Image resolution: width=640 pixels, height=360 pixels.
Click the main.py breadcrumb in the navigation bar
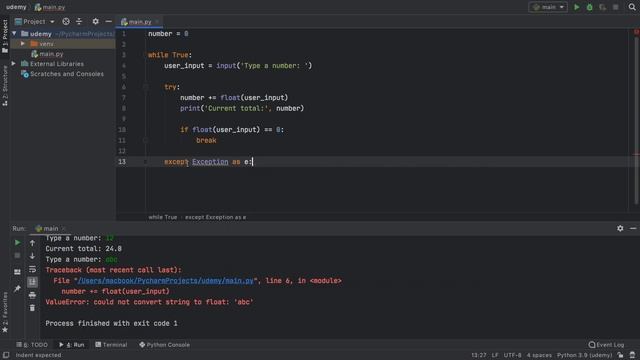pos(50,7)
